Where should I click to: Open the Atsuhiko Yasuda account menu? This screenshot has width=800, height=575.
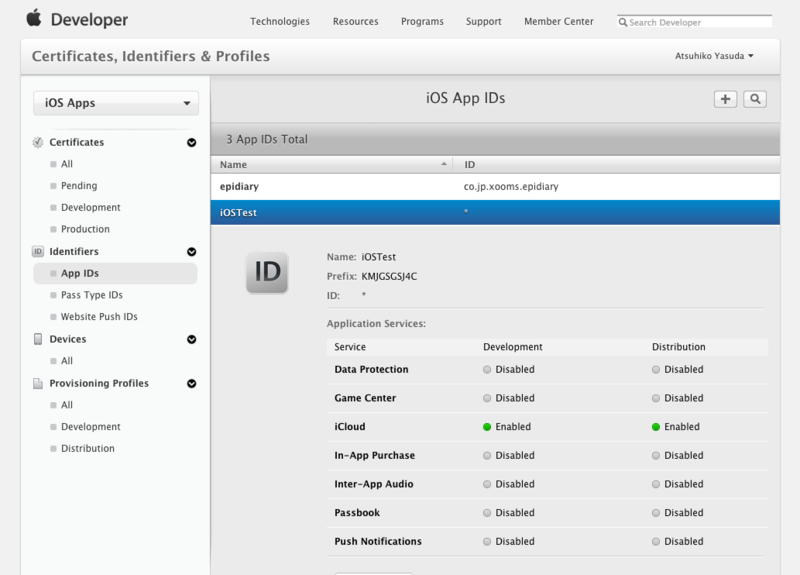pos(714,56)
